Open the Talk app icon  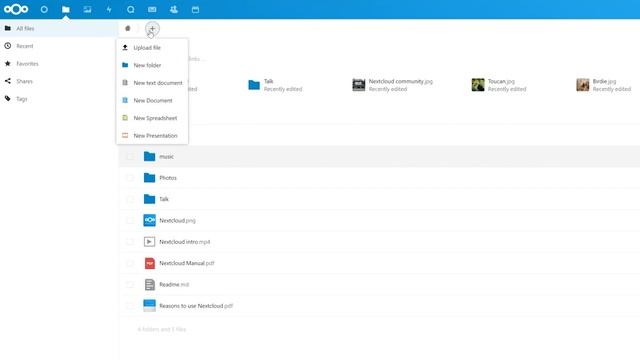131,9
